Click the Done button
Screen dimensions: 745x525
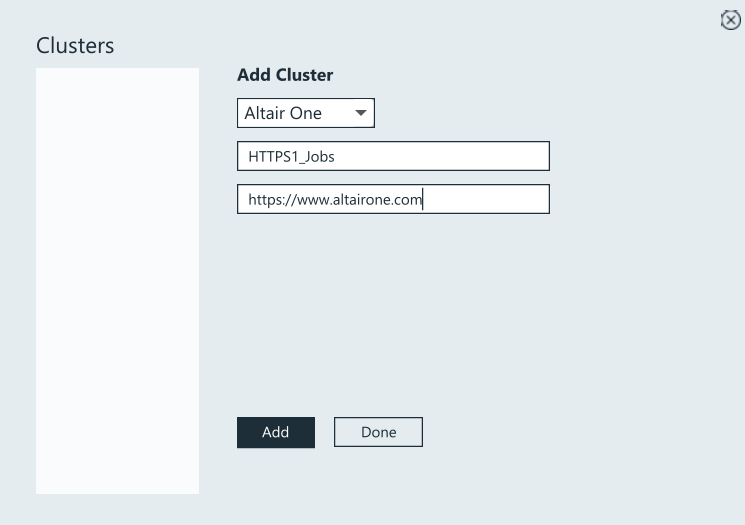(x=378, y=432)
